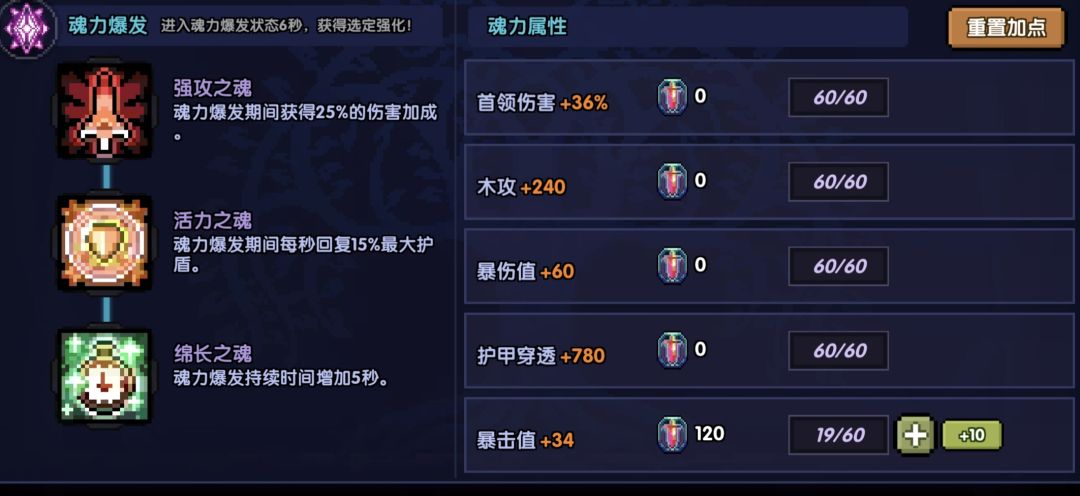Click the 魂力属性 header tab
The width and height of the screenshot is (1080, 496).
(527, 27)
